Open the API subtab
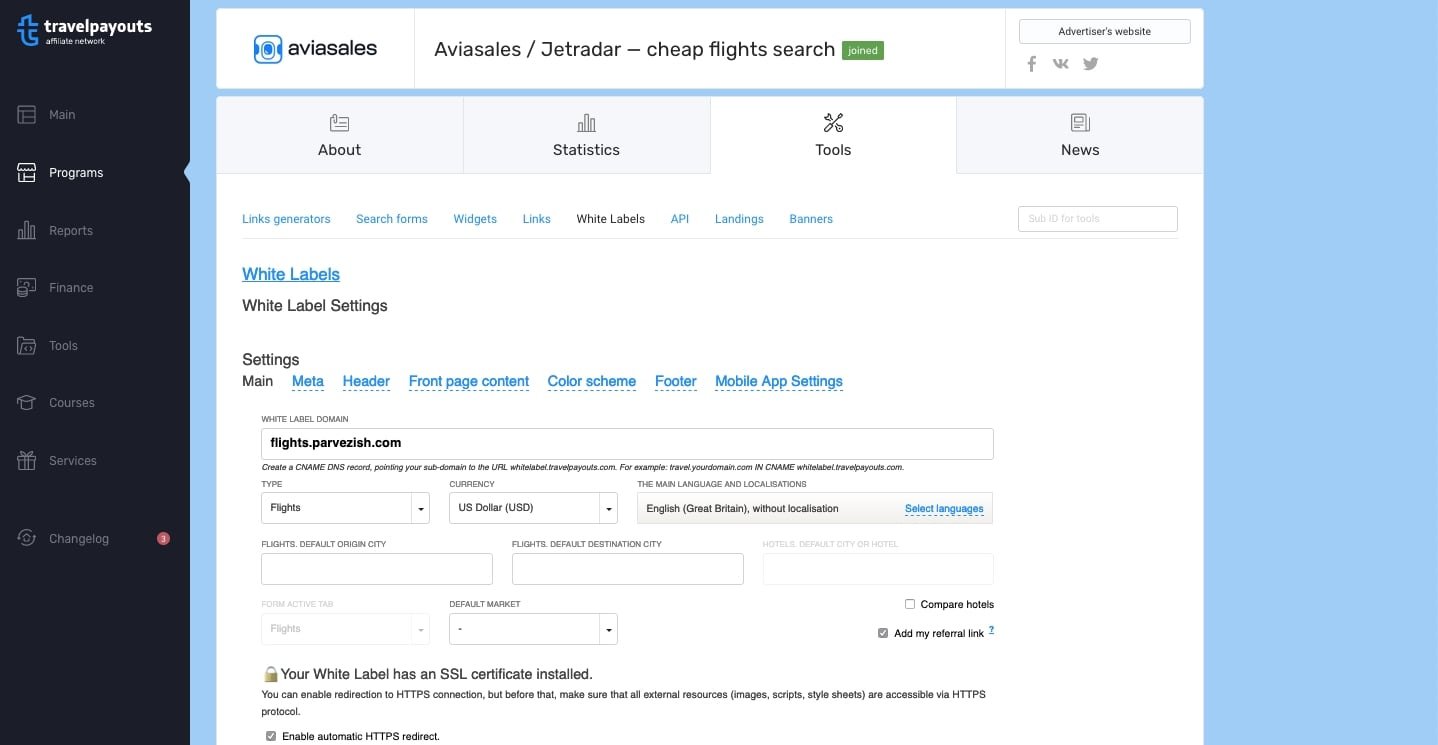 [x=680, y=219]
